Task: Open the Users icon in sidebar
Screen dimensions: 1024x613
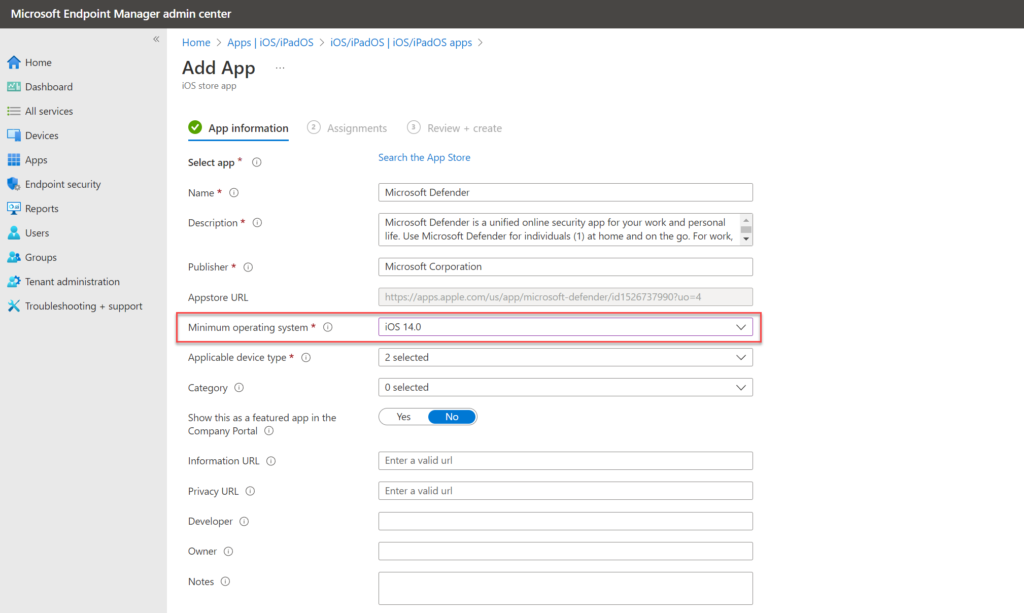Action: point(14,233)
